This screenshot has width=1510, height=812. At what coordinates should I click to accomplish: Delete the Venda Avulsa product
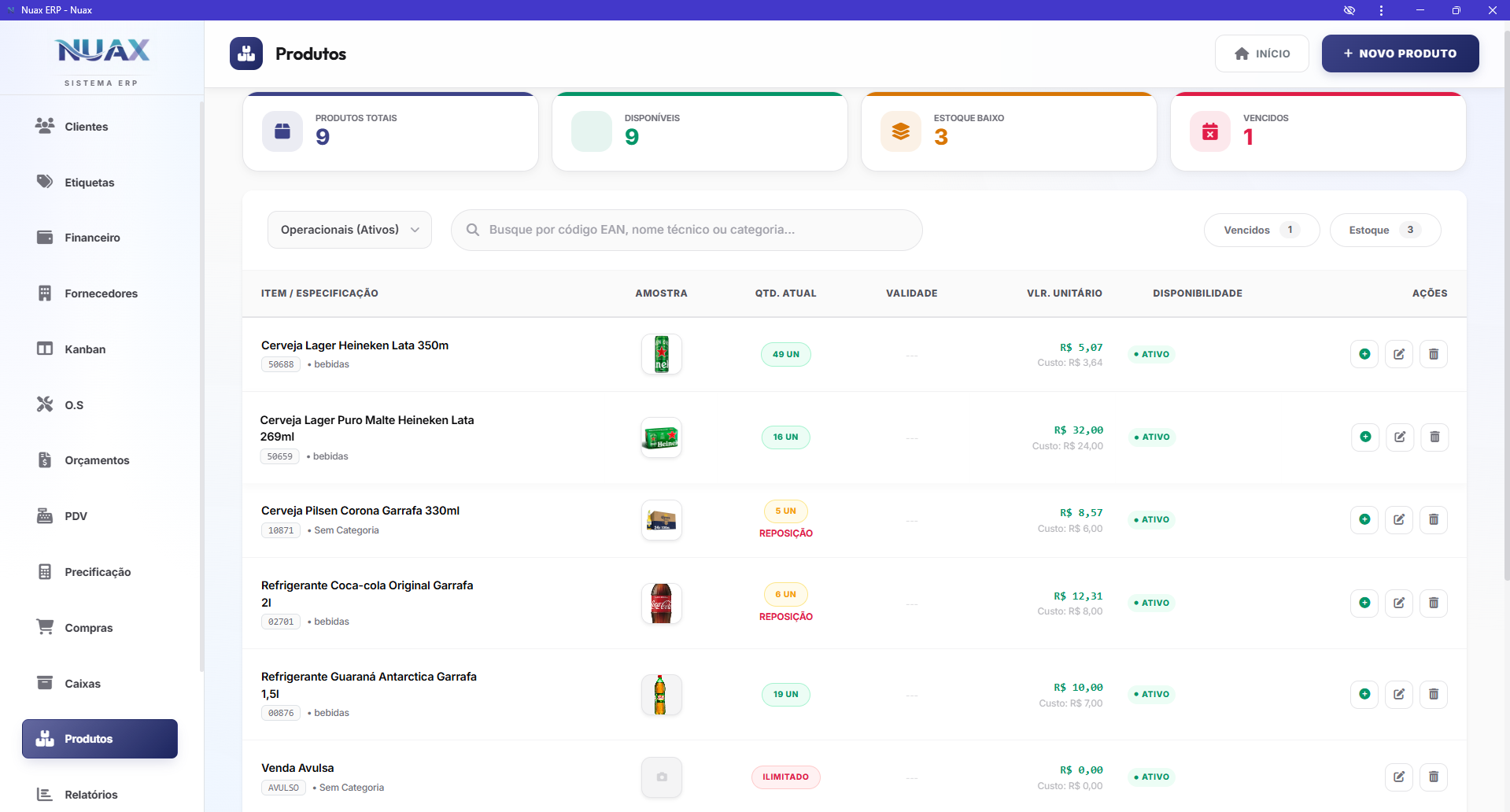click(x=1434, y=777)
